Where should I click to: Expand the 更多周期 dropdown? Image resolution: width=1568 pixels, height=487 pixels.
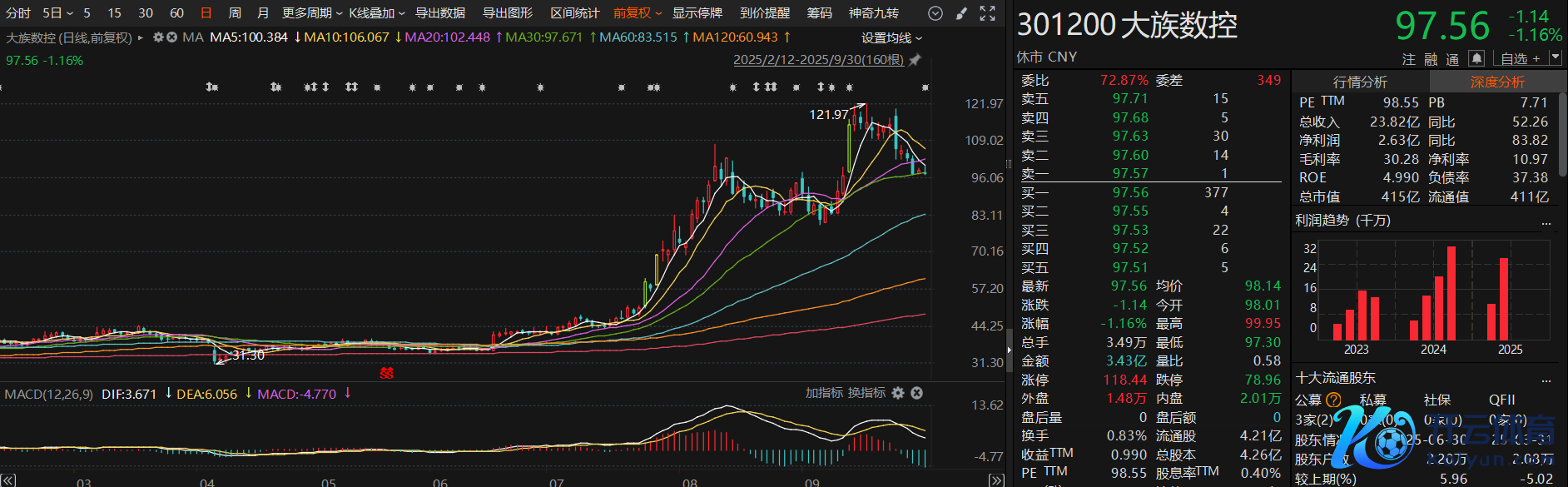coord(312,13)
